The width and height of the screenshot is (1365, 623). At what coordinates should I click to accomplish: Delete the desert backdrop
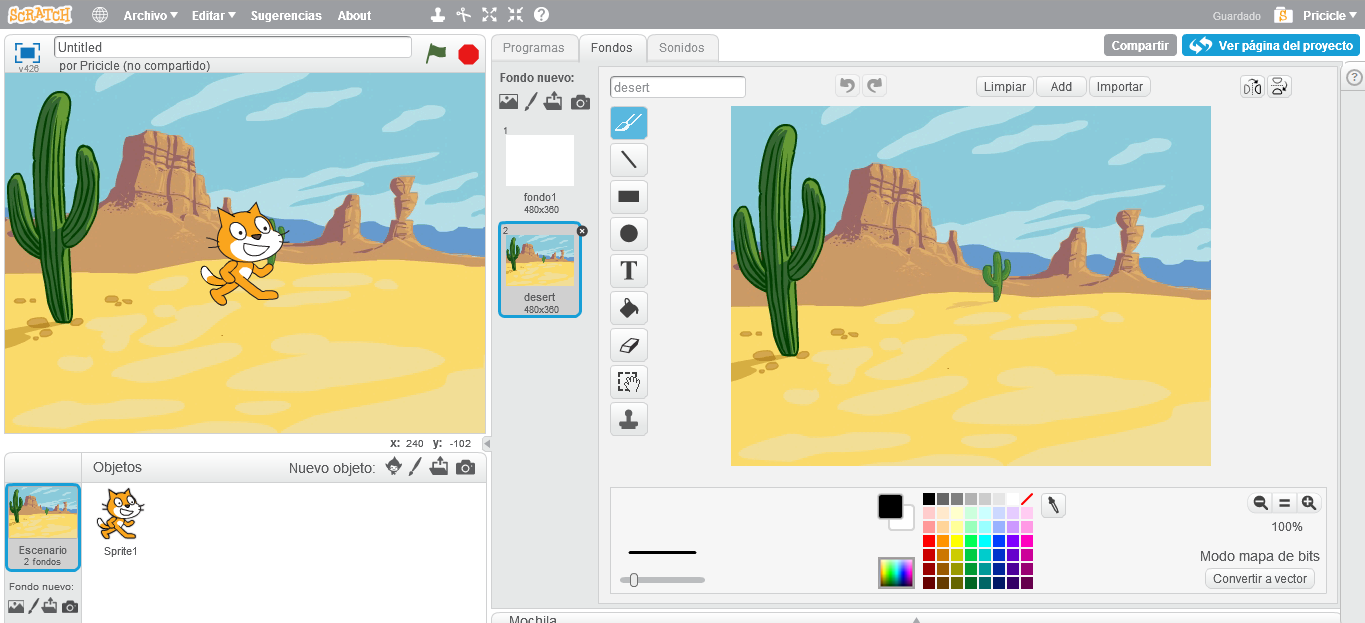click(x=582, y=230)
